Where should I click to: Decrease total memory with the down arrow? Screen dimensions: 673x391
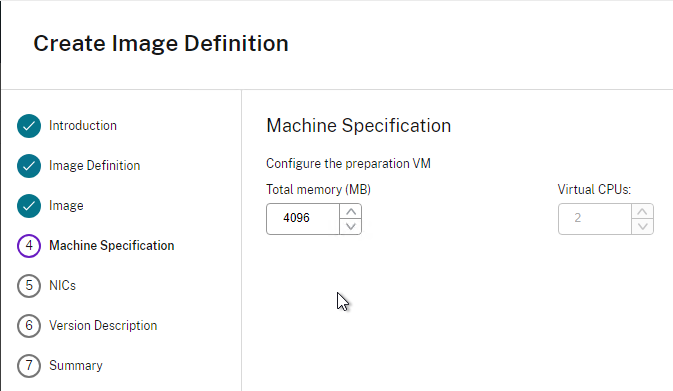351,226
